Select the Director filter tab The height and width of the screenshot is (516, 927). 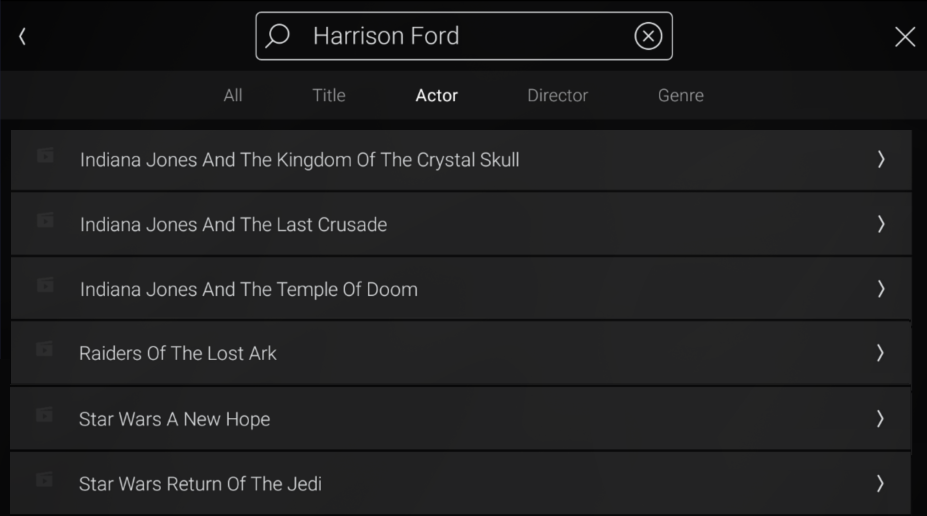point(558,95)
